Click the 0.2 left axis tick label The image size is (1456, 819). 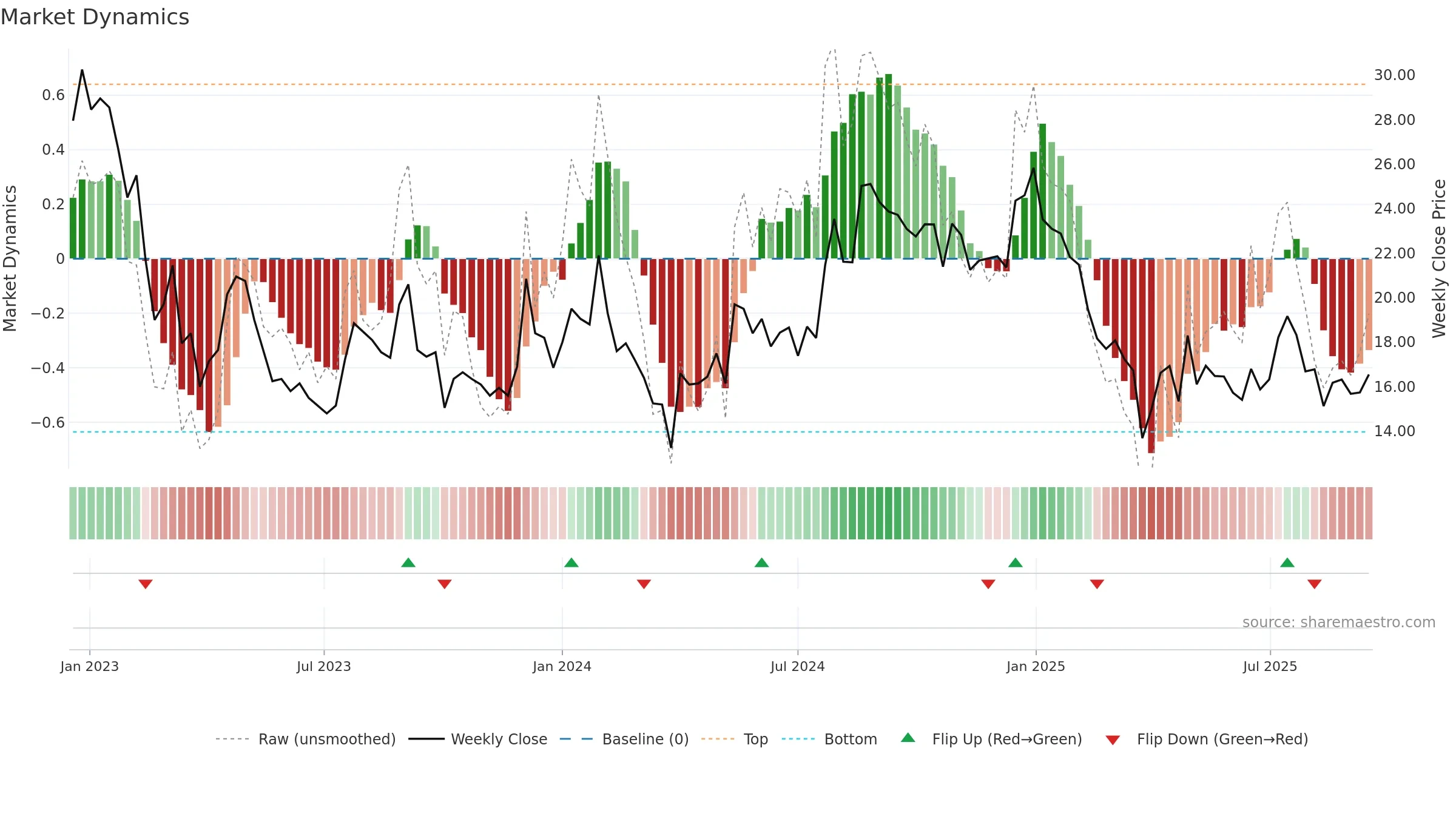pos(53,204)
